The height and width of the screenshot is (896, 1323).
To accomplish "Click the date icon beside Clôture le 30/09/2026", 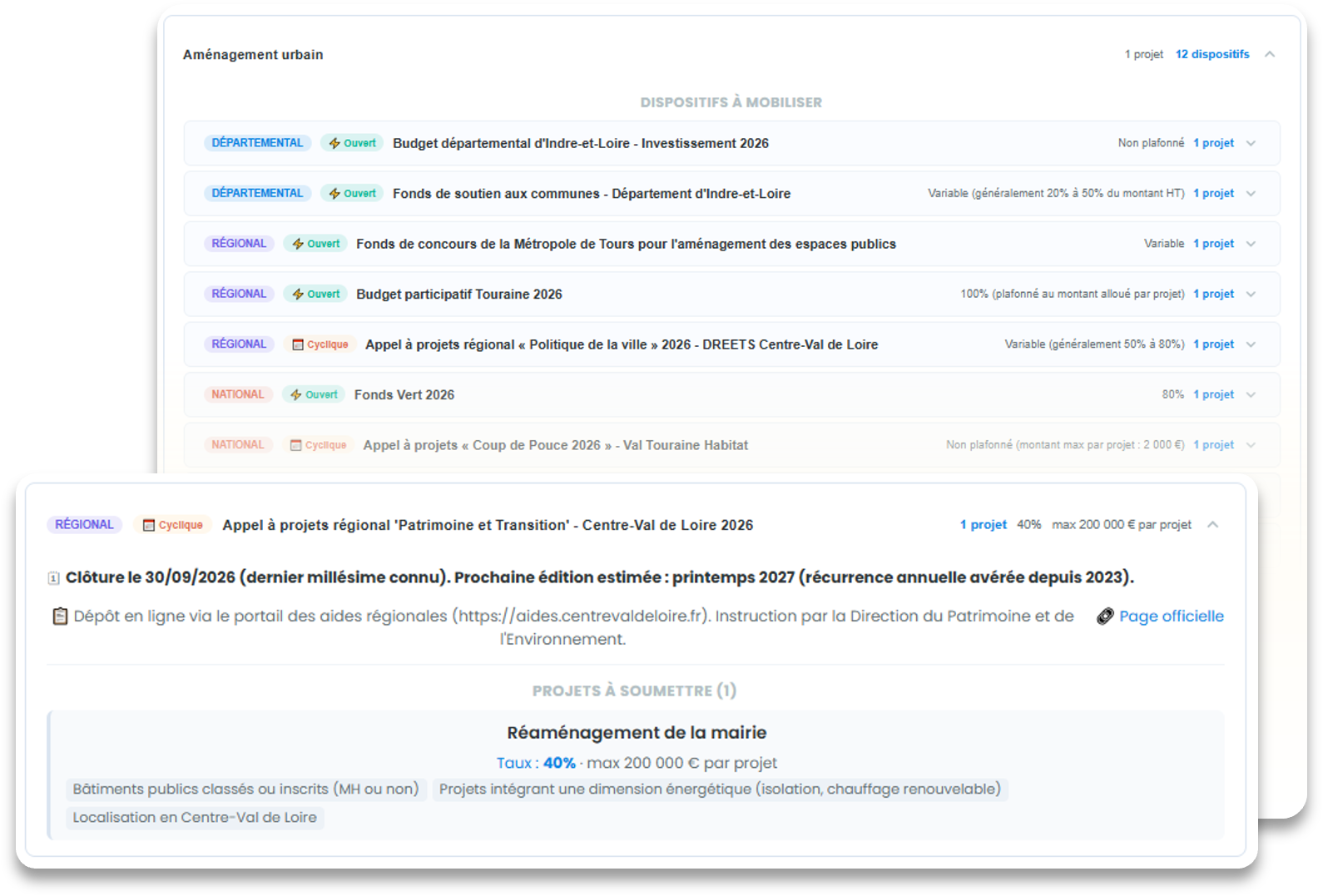I will point(54,577).
